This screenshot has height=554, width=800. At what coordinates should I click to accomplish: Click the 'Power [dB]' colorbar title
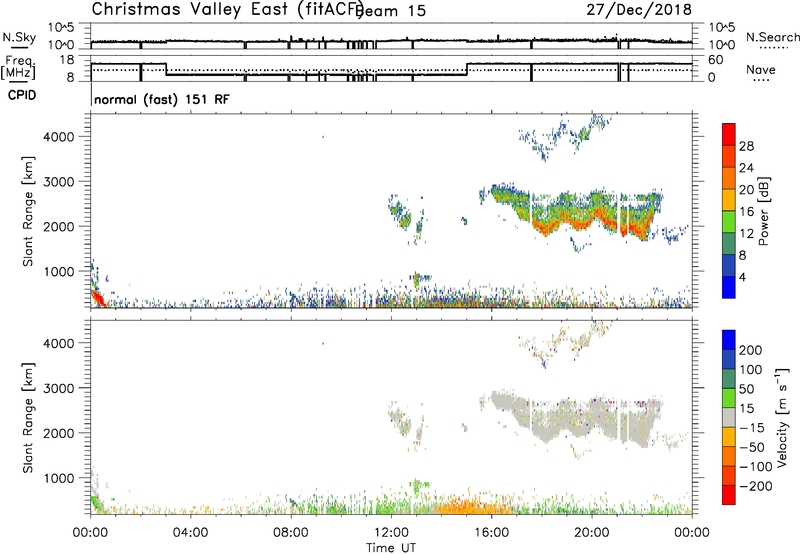764,211
